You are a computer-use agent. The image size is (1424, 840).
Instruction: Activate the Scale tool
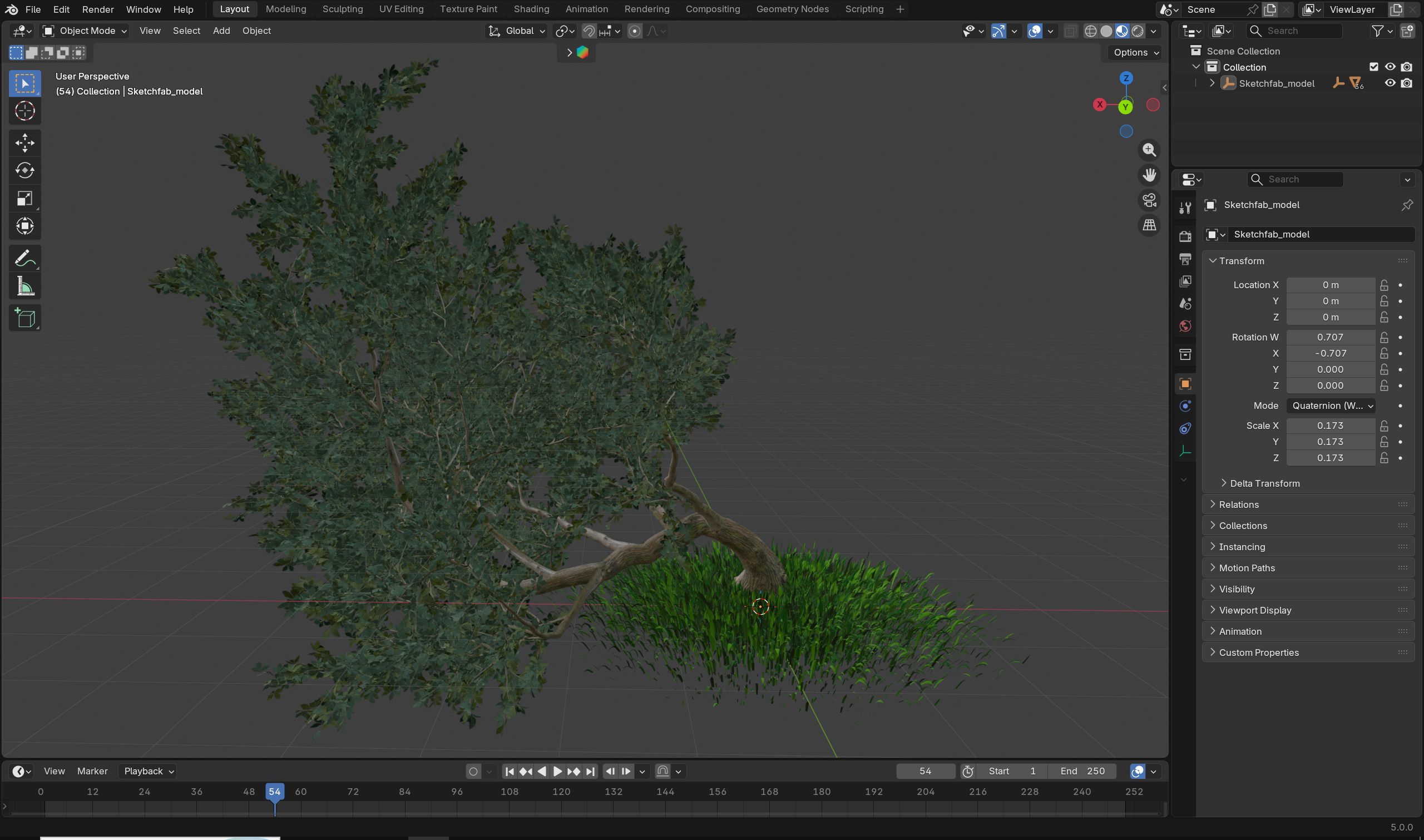(x=25, y=198)
